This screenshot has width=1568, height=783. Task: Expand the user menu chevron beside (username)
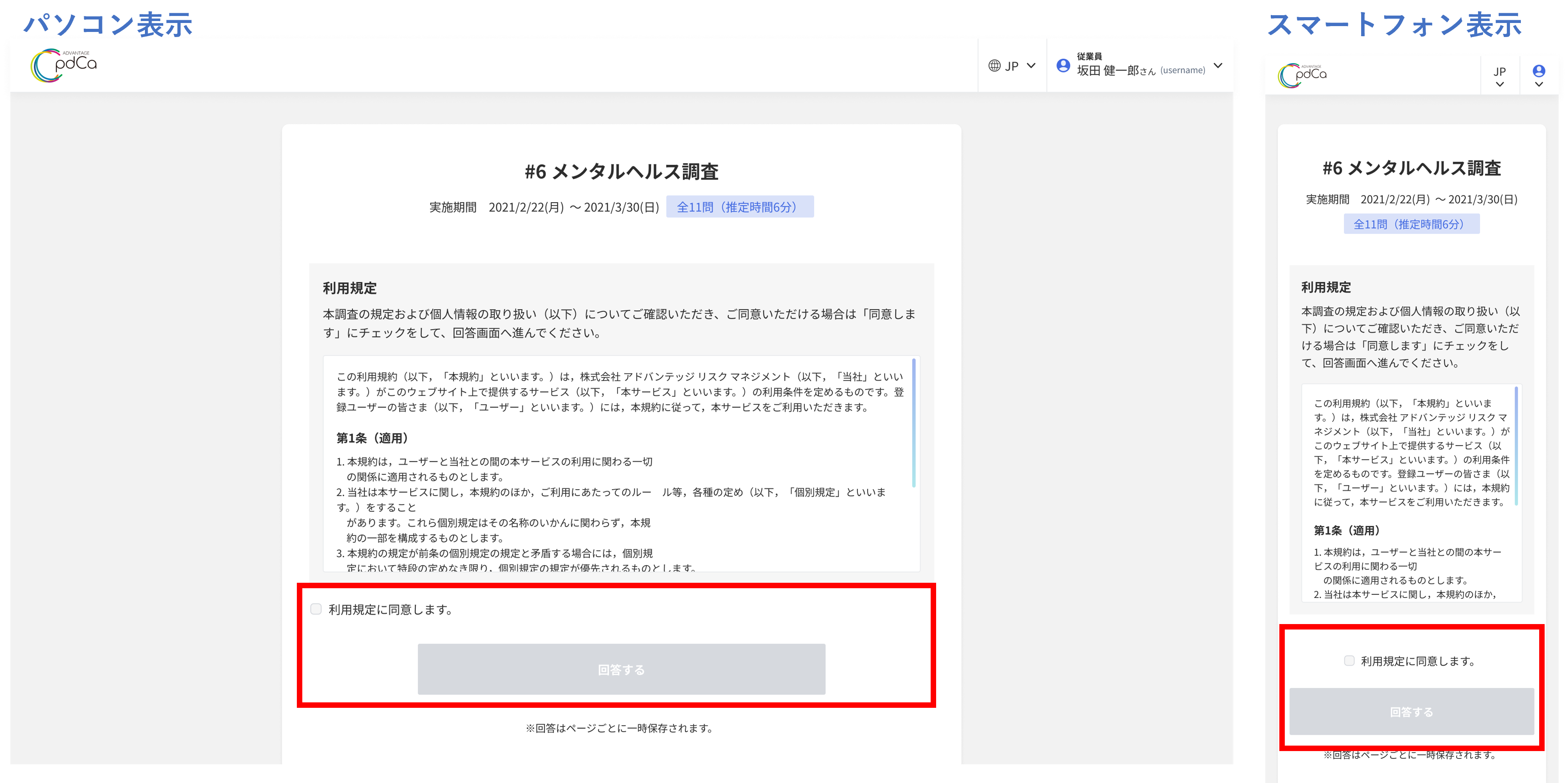[x=1218, y=66]
